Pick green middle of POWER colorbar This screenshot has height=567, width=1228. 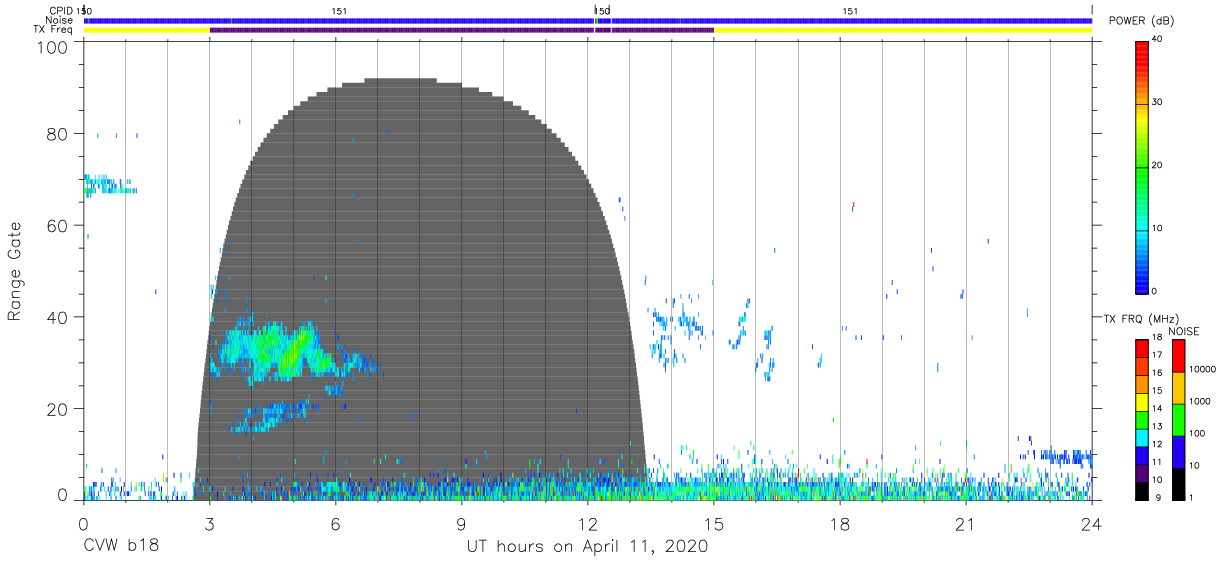tap(1142, 166)
